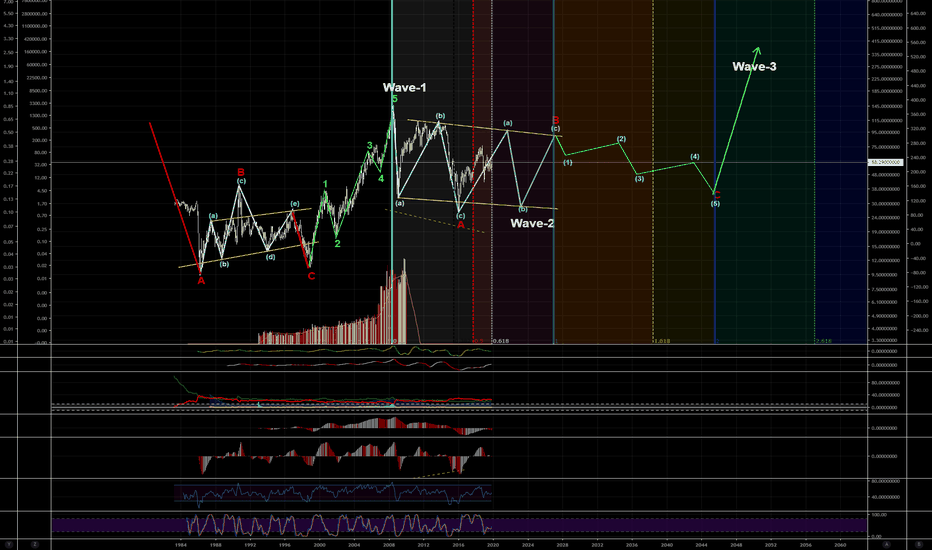
Task: Select the green wave label 5 at Wave-1 peak
Action: 395,99
